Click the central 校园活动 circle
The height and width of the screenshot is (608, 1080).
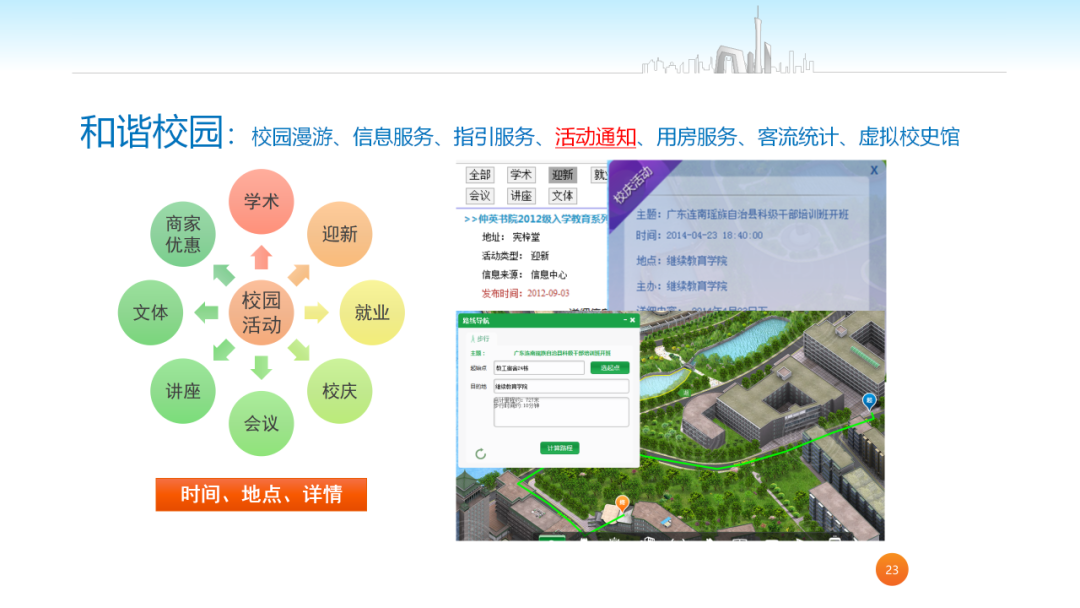click(x=261, y=313)
